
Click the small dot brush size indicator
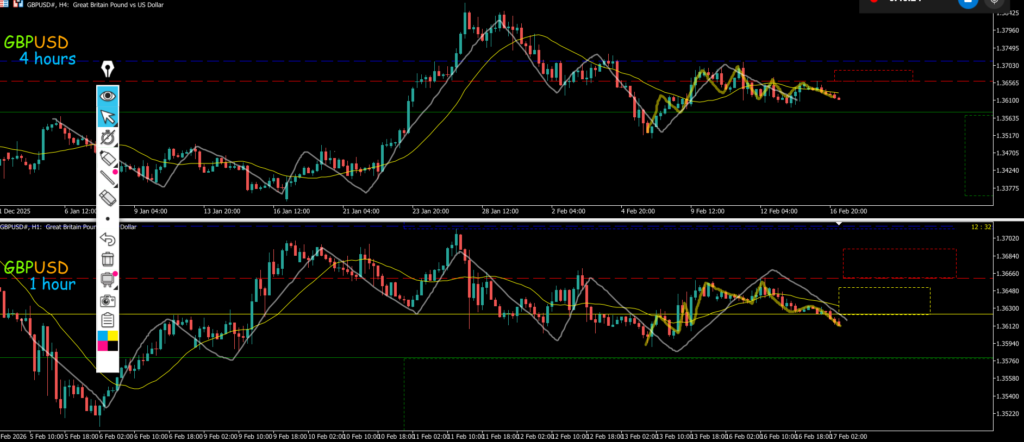click(108, 218)
